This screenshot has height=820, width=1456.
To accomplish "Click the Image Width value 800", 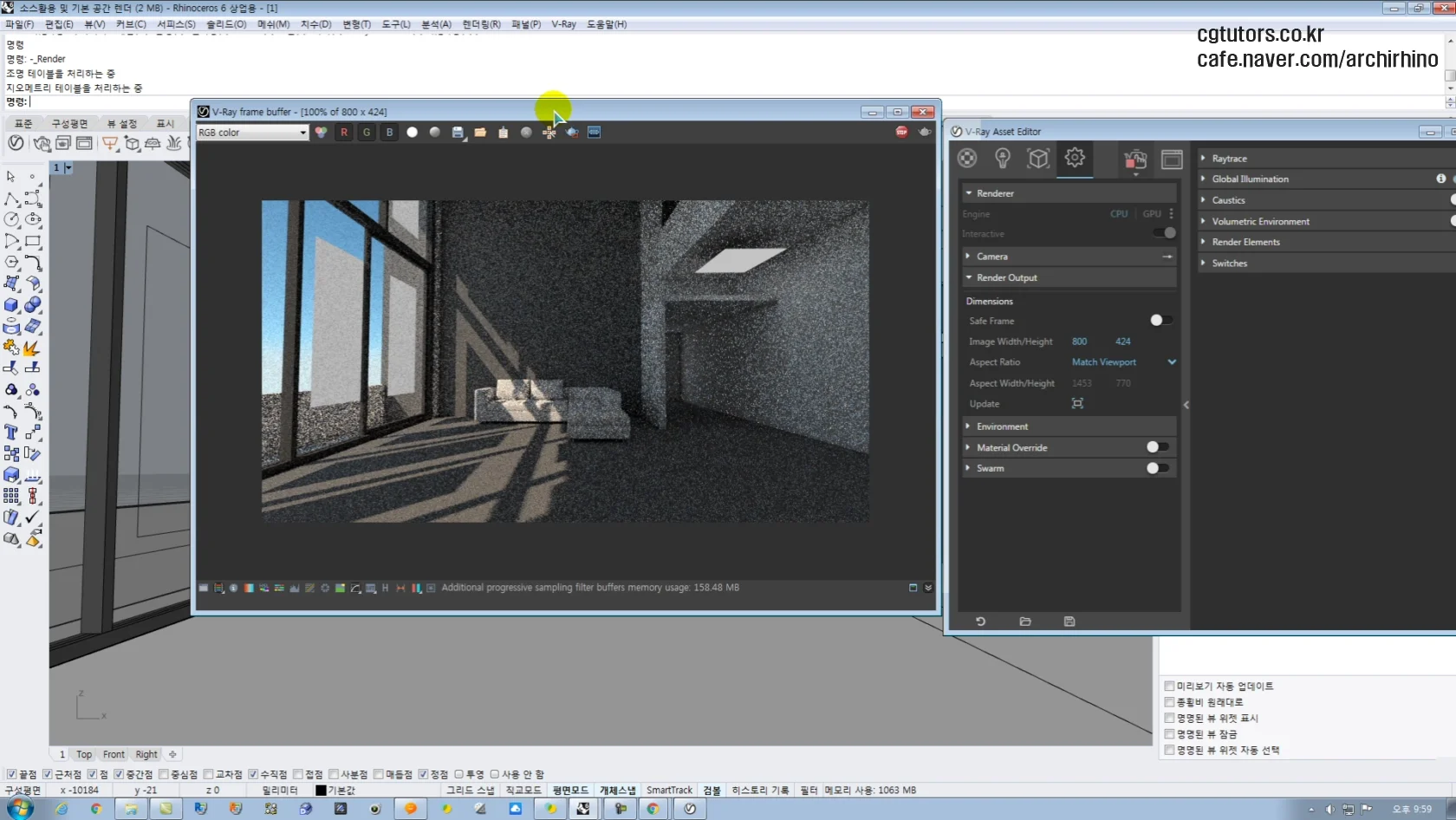I will point(1079,342).
